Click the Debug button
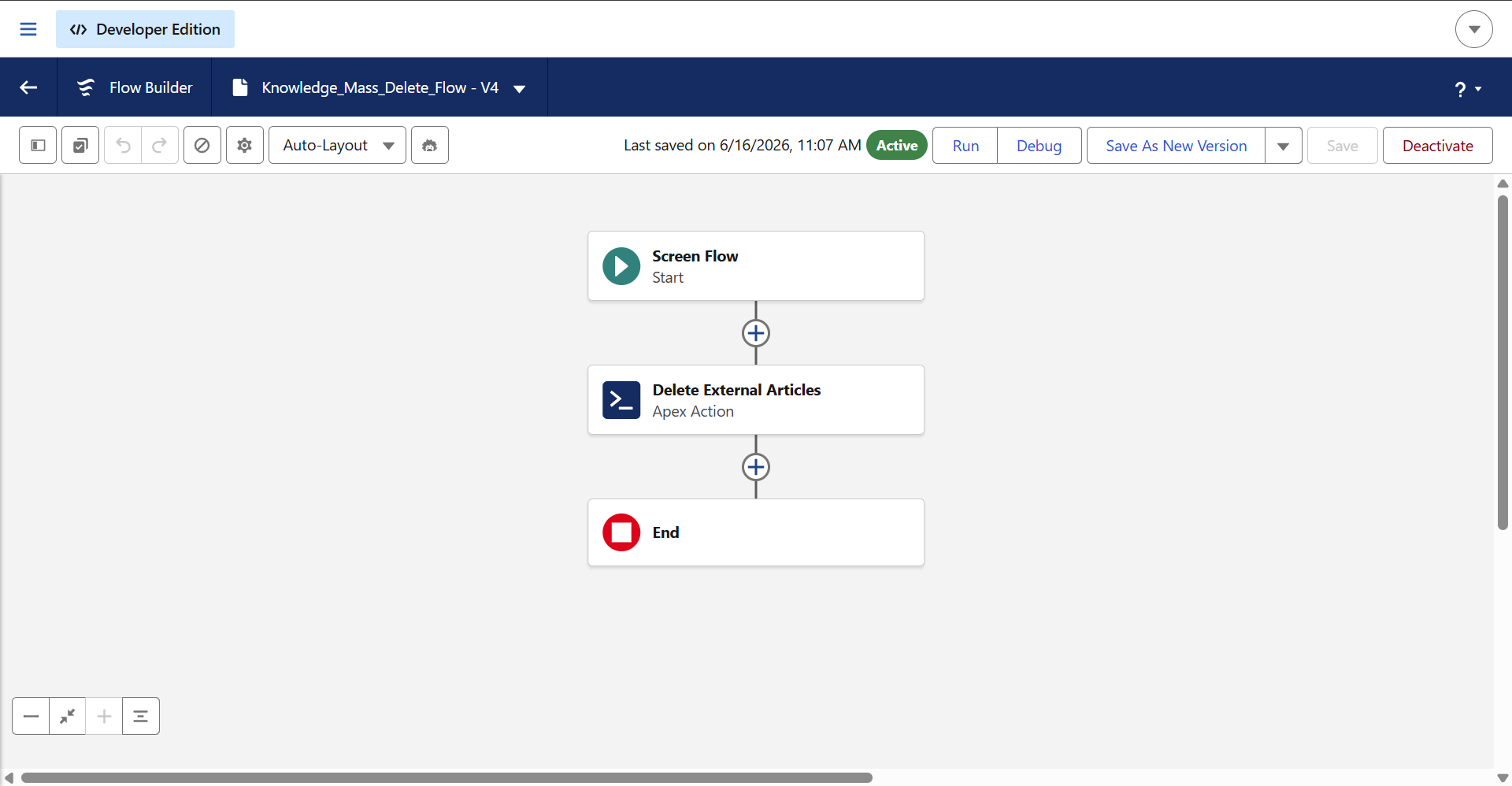 pos(1039,146)
